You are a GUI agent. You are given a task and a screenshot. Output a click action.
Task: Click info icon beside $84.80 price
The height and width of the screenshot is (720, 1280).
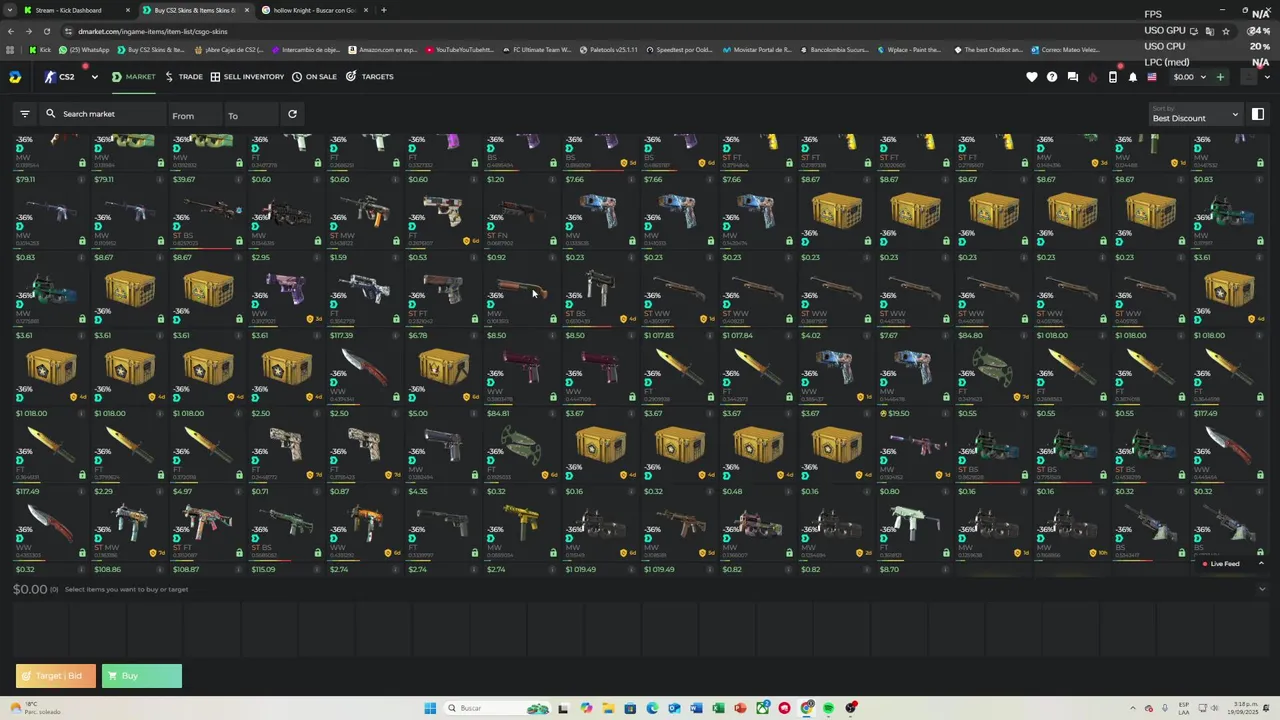pyautogui.click(x=1022, y=336)
